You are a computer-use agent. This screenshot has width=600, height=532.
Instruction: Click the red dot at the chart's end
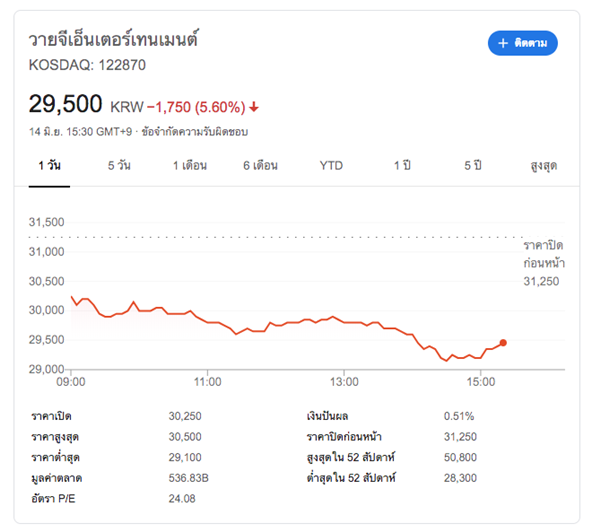click(x=503, y=343)
